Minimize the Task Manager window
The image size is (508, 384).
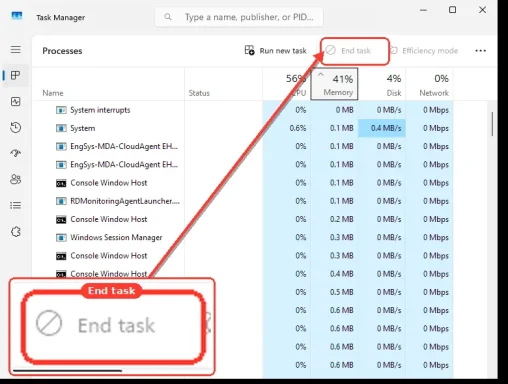[423, 10]
